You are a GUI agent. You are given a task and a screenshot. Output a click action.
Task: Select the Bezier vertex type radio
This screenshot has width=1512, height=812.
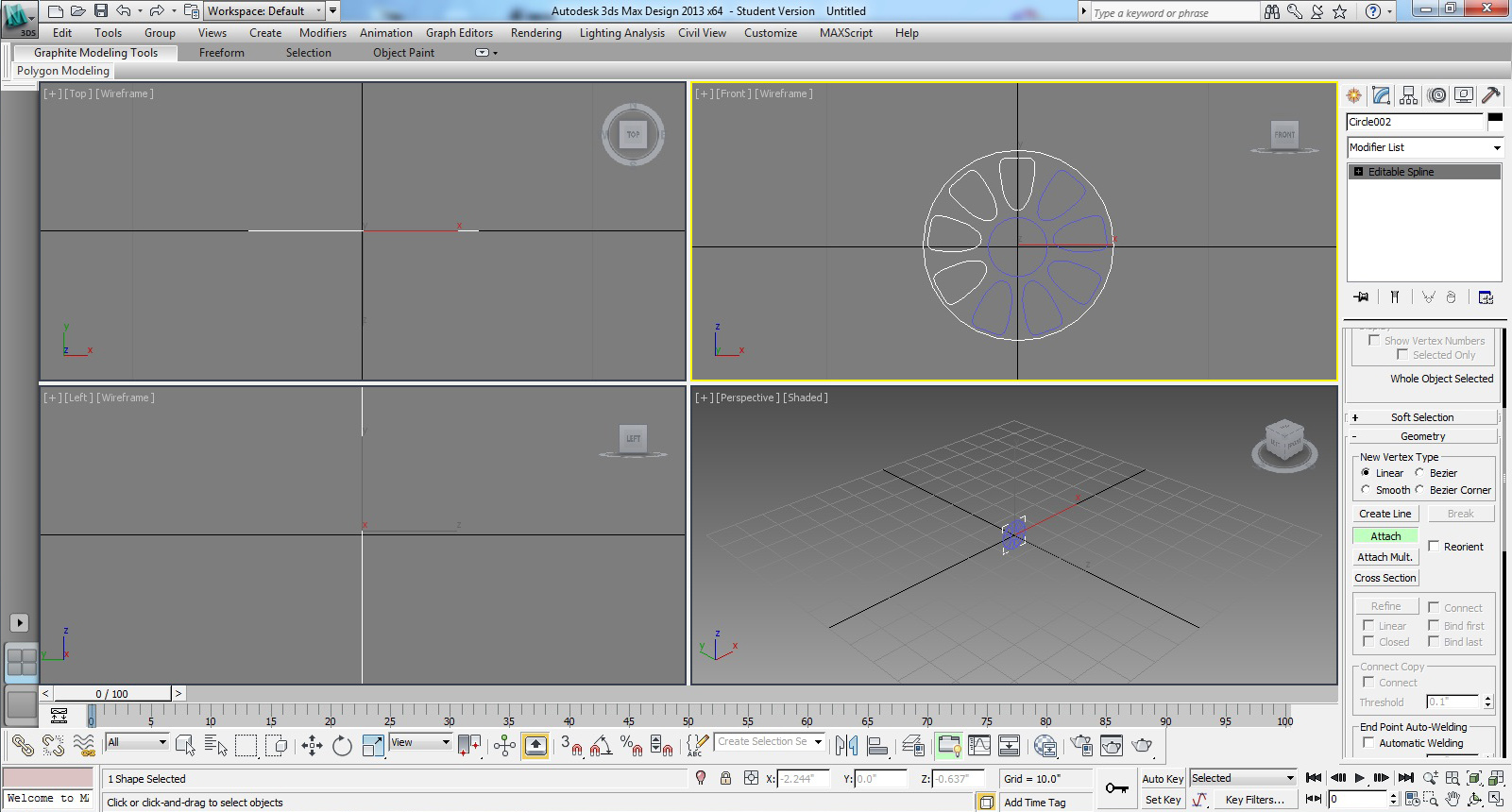[1419, 472]
